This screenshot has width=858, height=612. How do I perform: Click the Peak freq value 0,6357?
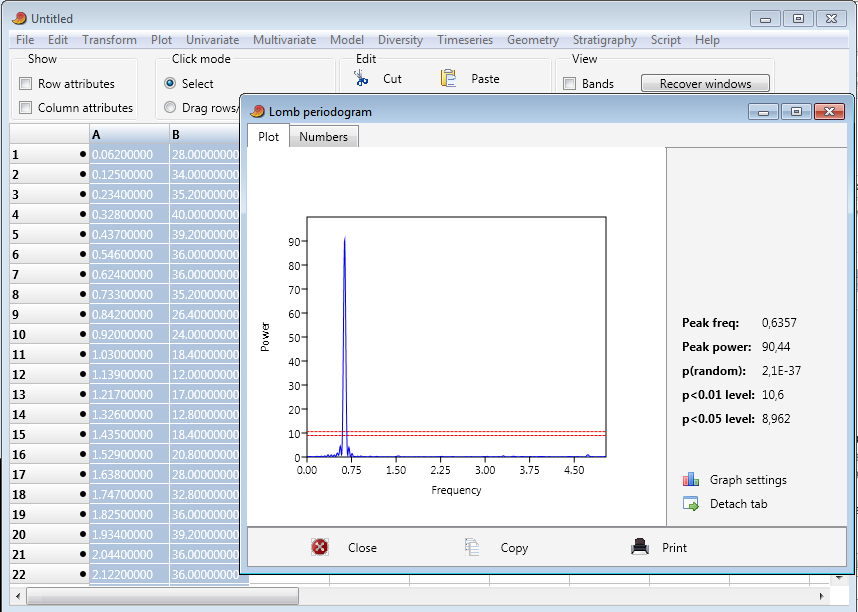click(x=779, y=322)
